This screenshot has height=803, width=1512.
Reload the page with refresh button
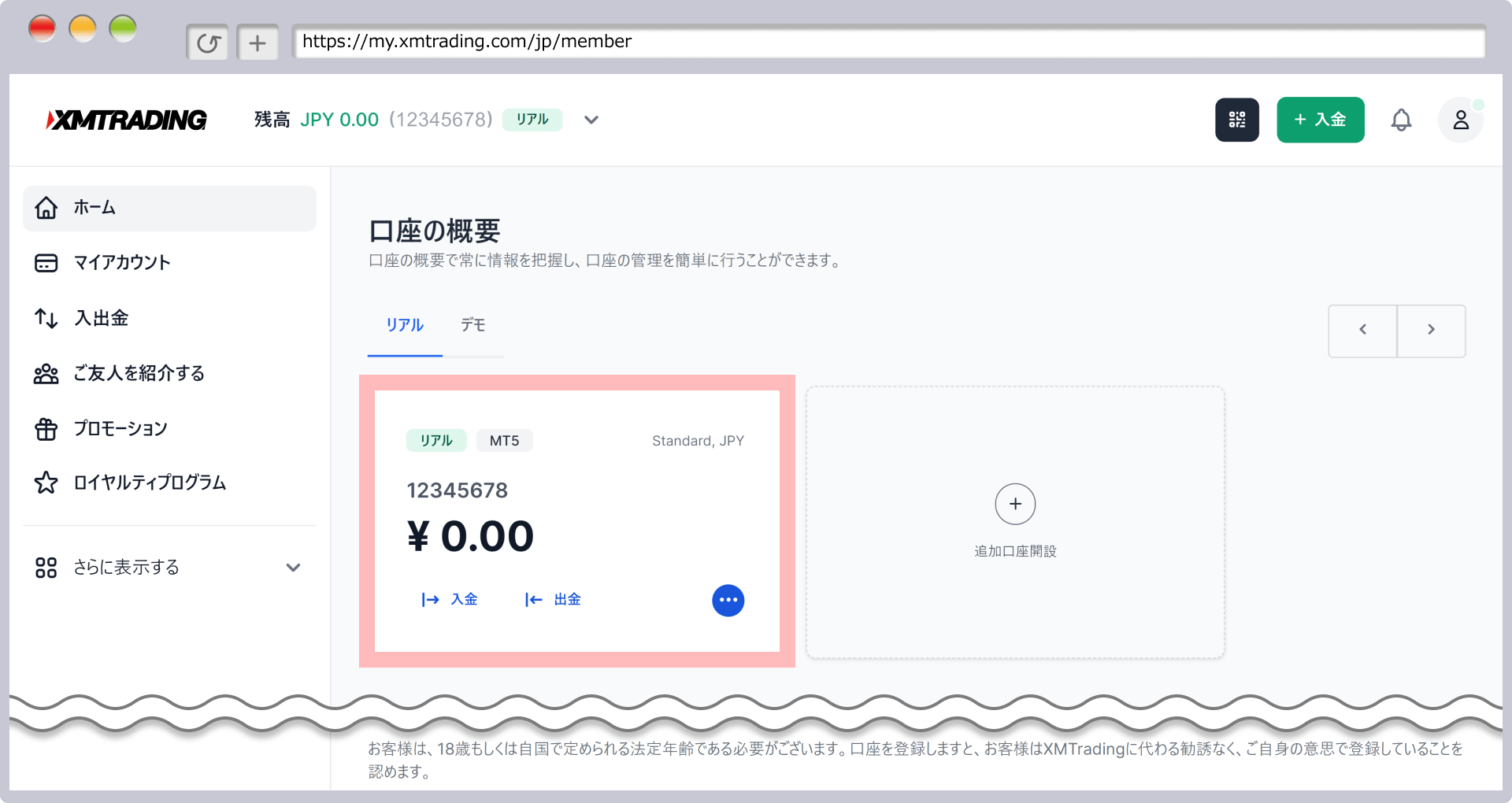pyautogui.click(x=207, y=43)
